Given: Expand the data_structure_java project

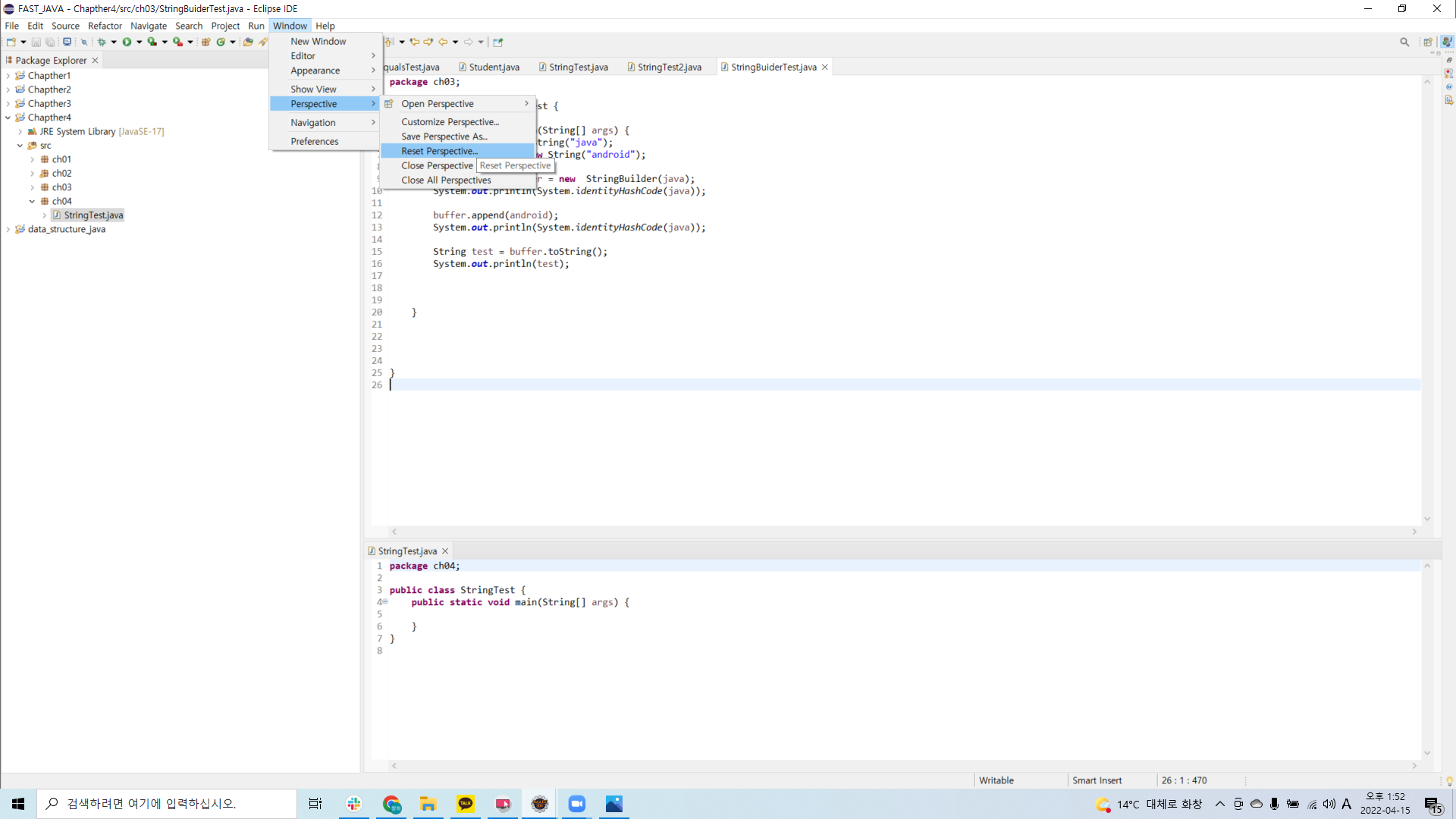Looking at the screenshot, I should [x=8, y=230].
